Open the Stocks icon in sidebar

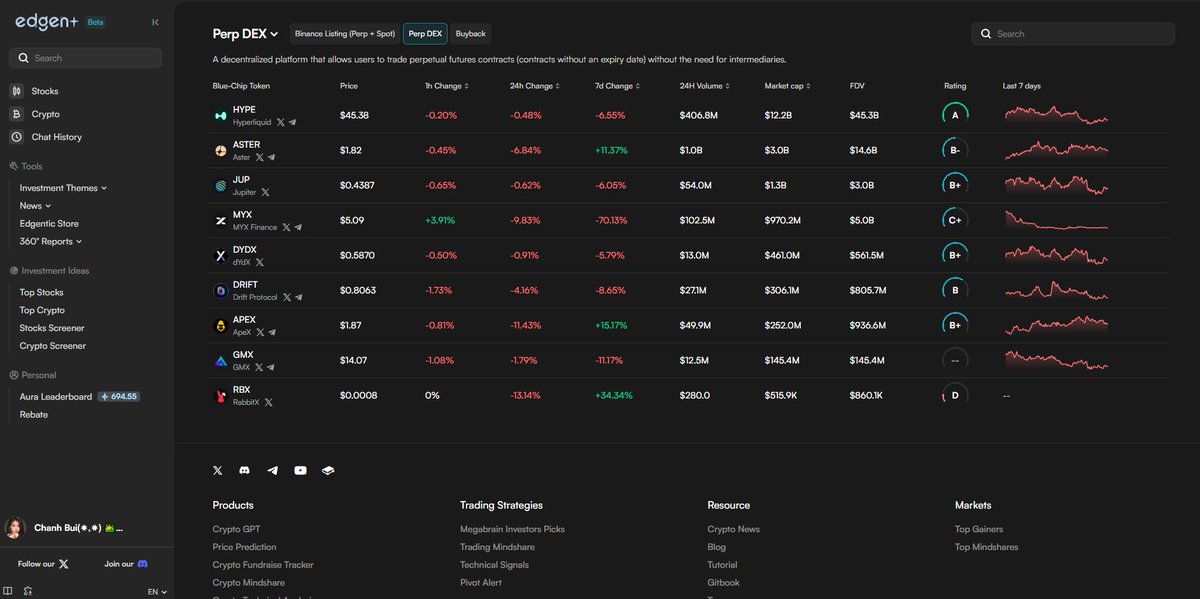17,91
